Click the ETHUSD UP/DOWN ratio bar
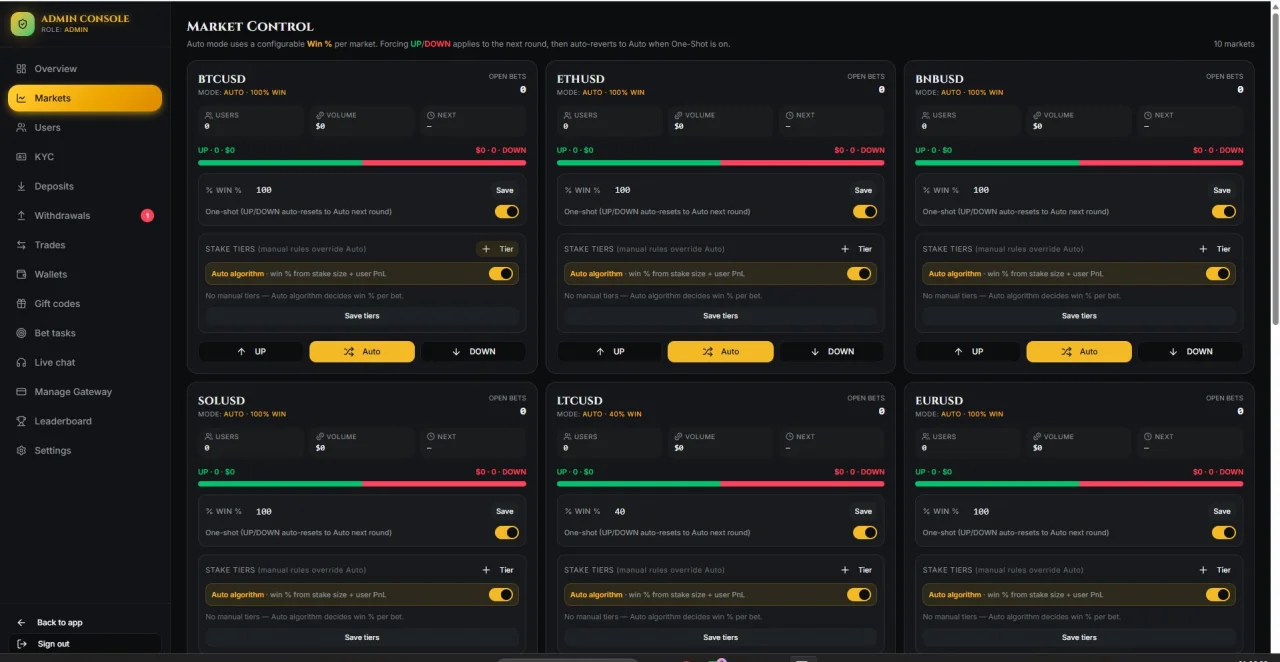1280x662 pixels. coord(720,162)
